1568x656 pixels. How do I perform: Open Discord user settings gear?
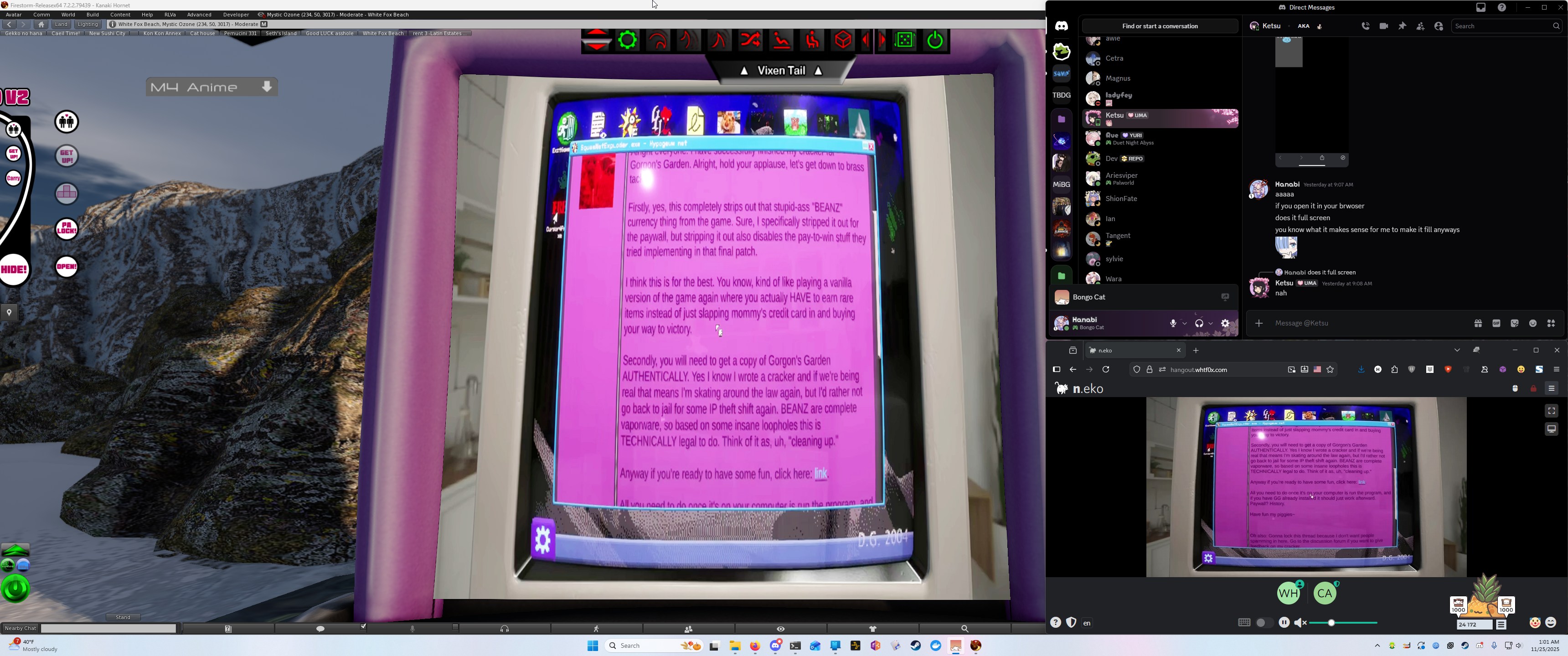[x=1225, y=323]
